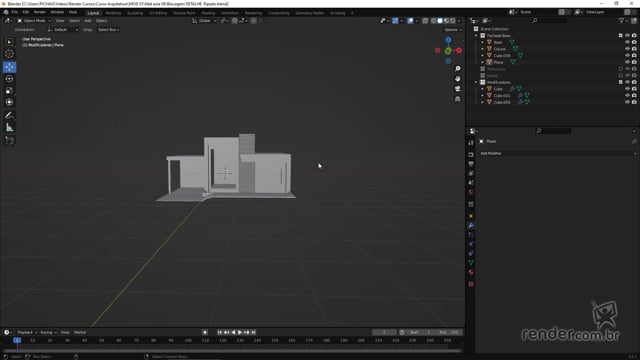Jump to the timeline start frame
This screenshot has width=640, height=360.
point(220,332)
